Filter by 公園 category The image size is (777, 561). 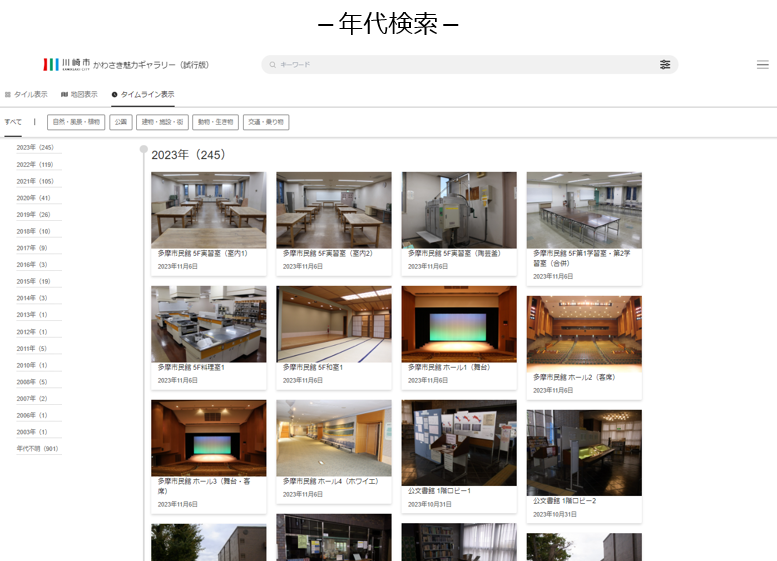[120, 122]
